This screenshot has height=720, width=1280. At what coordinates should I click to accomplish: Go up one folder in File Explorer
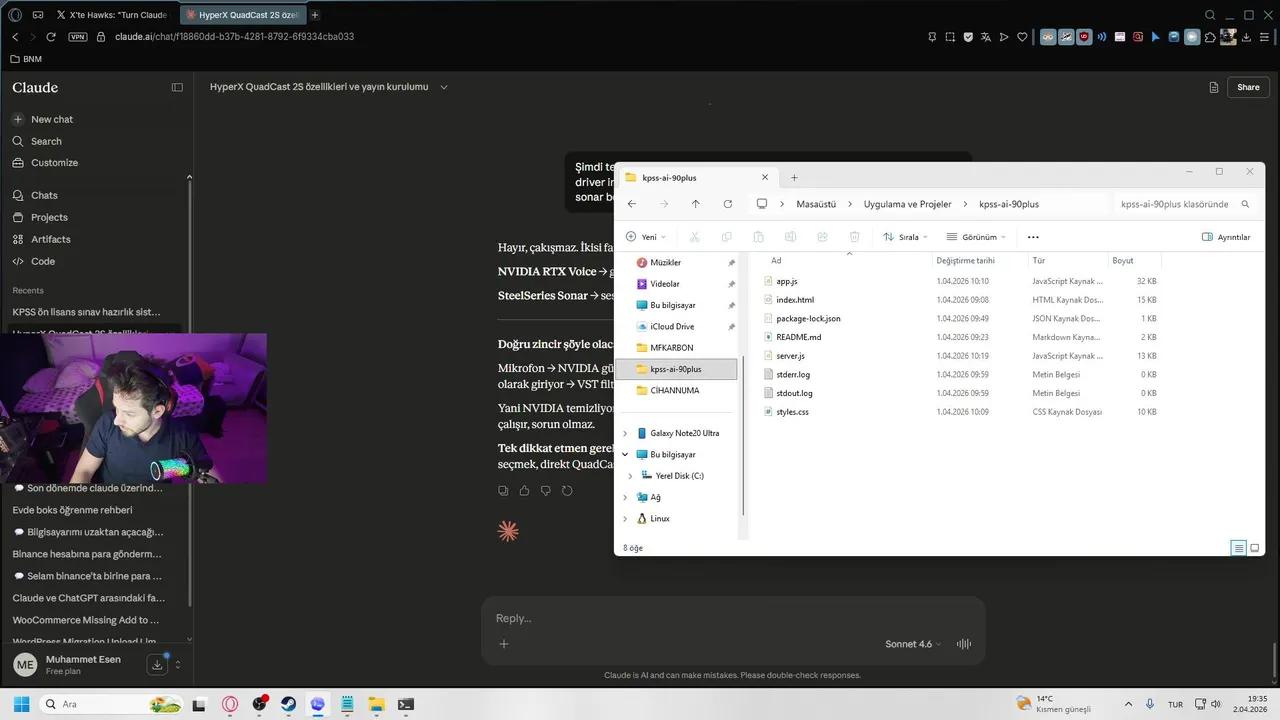point(696,204)
